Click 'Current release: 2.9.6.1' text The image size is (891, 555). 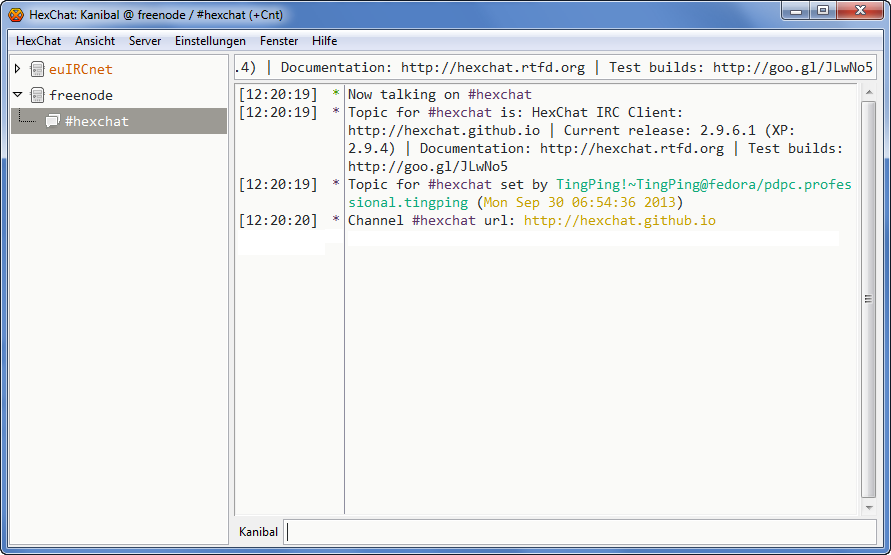tap(659, 131)
